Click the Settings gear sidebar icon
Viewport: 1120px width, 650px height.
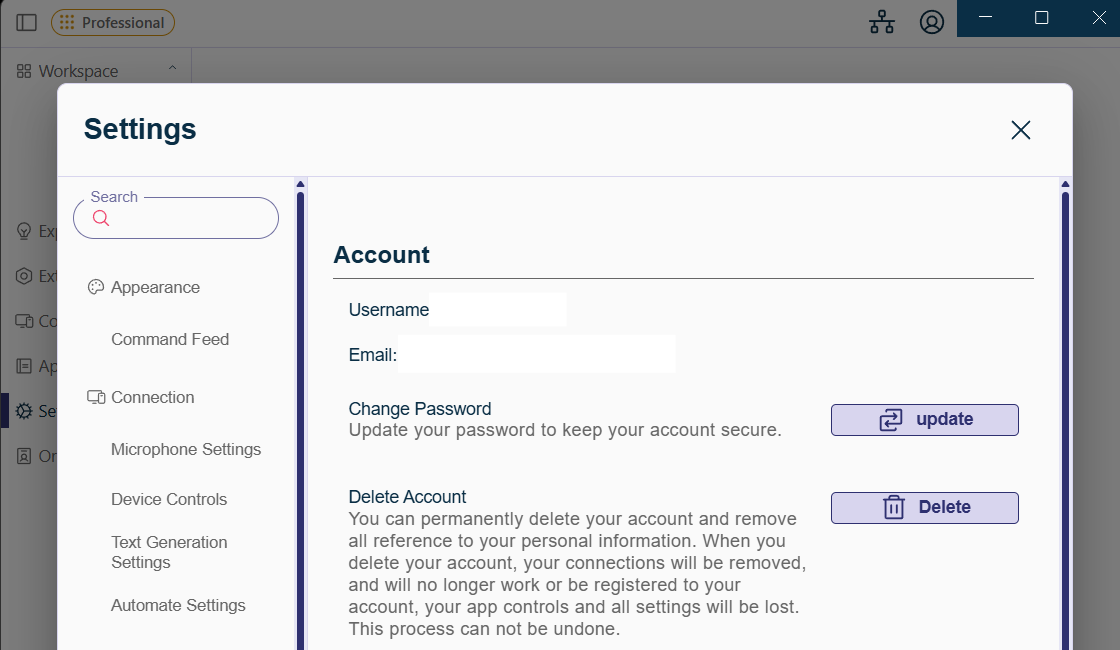coord(24,411)
